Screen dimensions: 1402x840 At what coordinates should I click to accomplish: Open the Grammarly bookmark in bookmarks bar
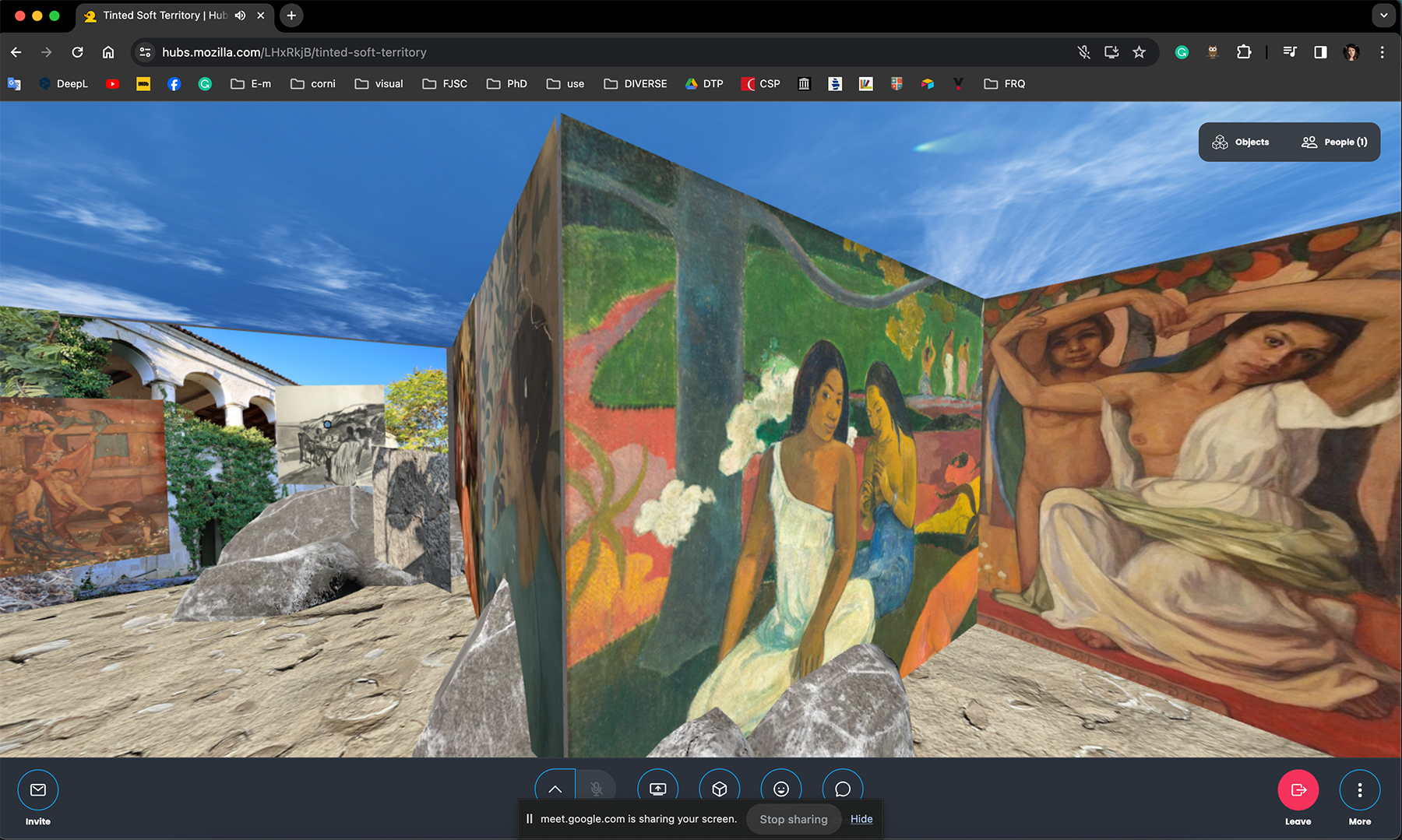coord(205,84)
